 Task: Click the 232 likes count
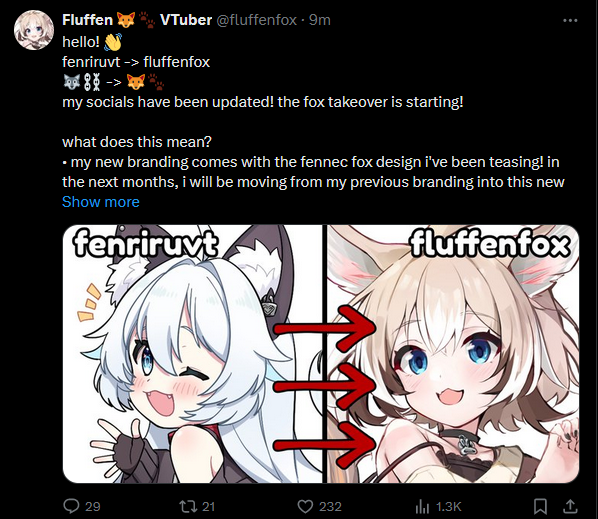point(330,507)
